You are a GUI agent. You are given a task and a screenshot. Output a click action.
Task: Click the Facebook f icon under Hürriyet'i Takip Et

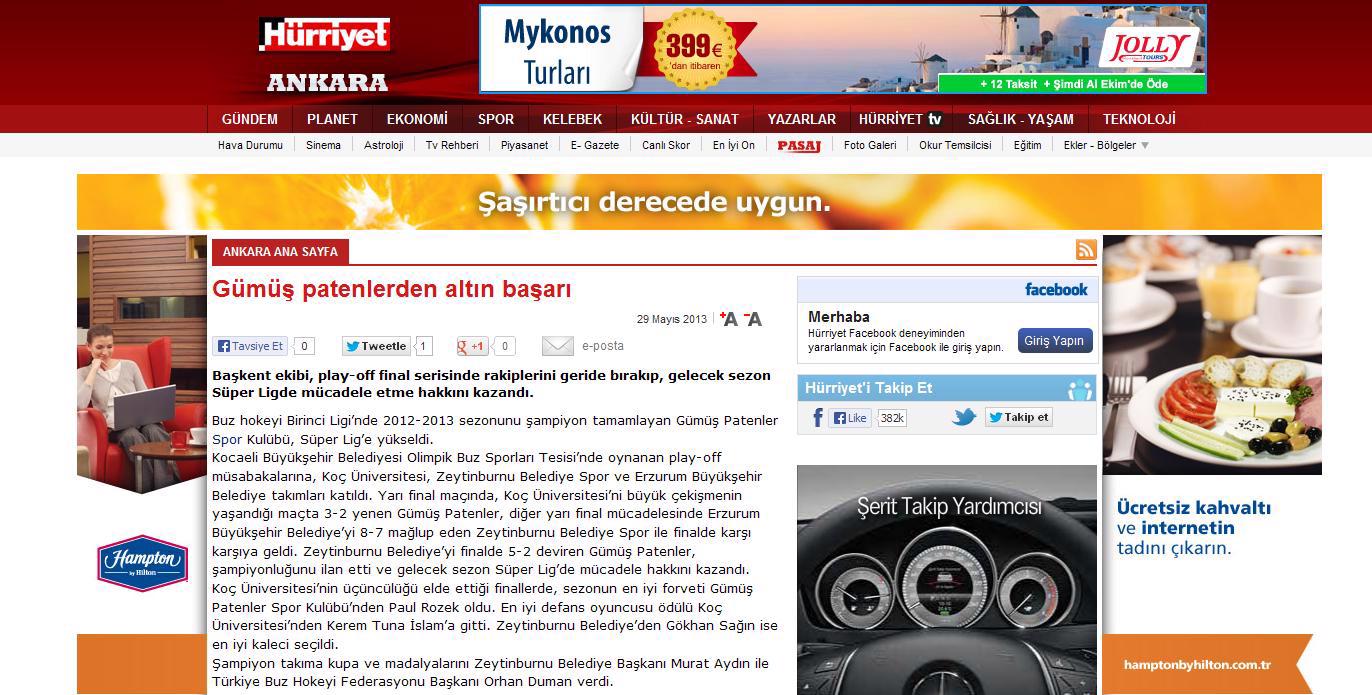817,418
